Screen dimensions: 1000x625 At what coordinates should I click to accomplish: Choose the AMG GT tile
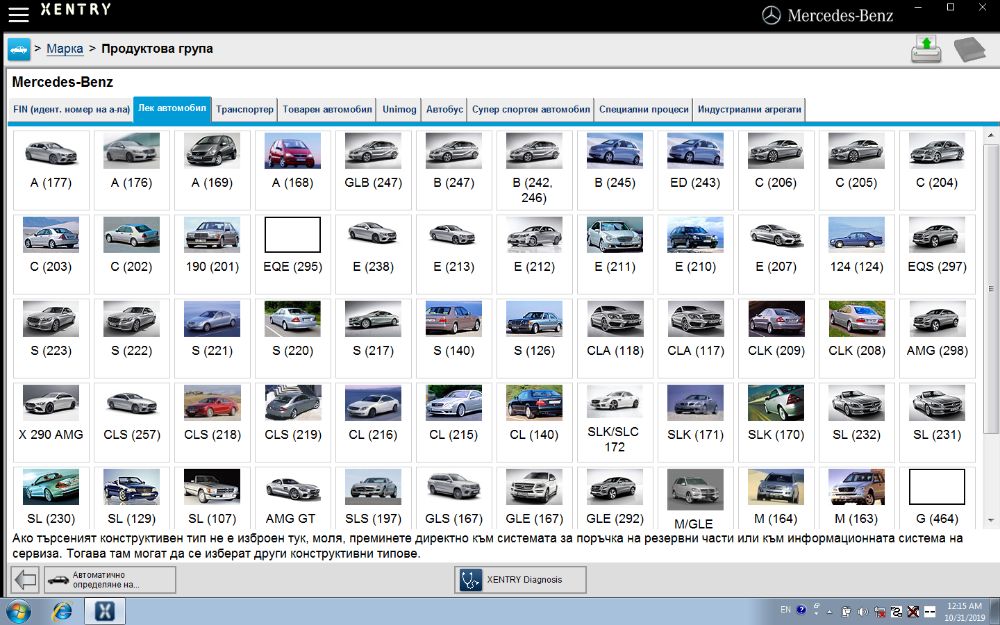pos(293,498)
